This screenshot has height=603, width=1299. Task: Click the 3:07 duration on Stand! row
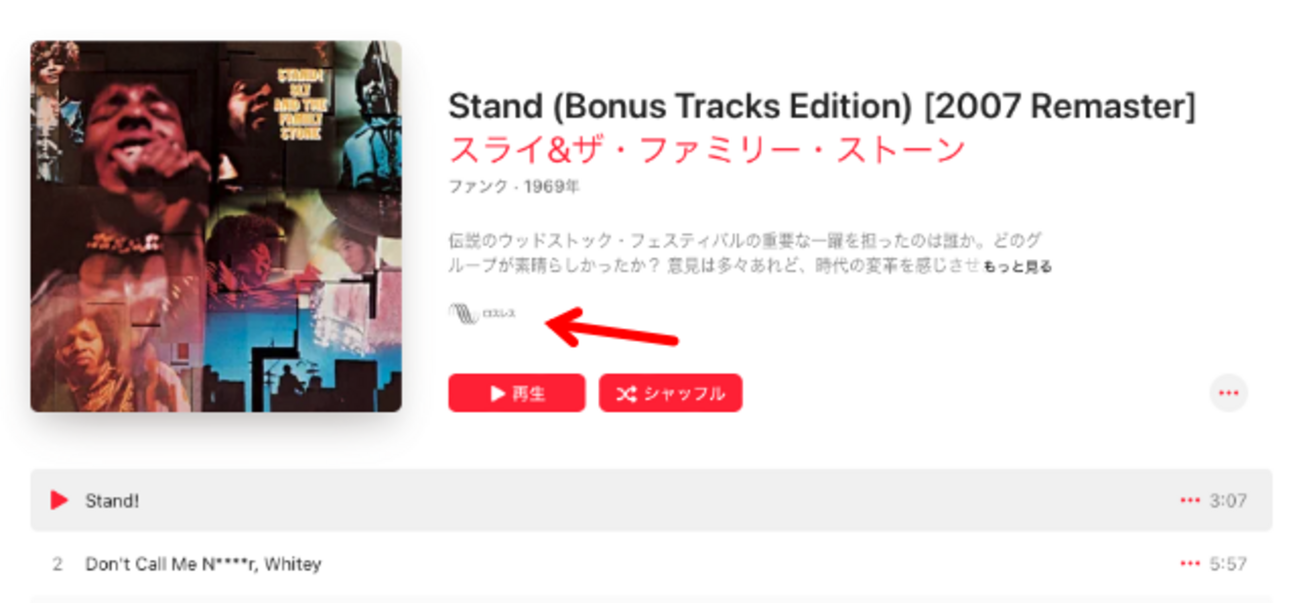coord(1228,500)
